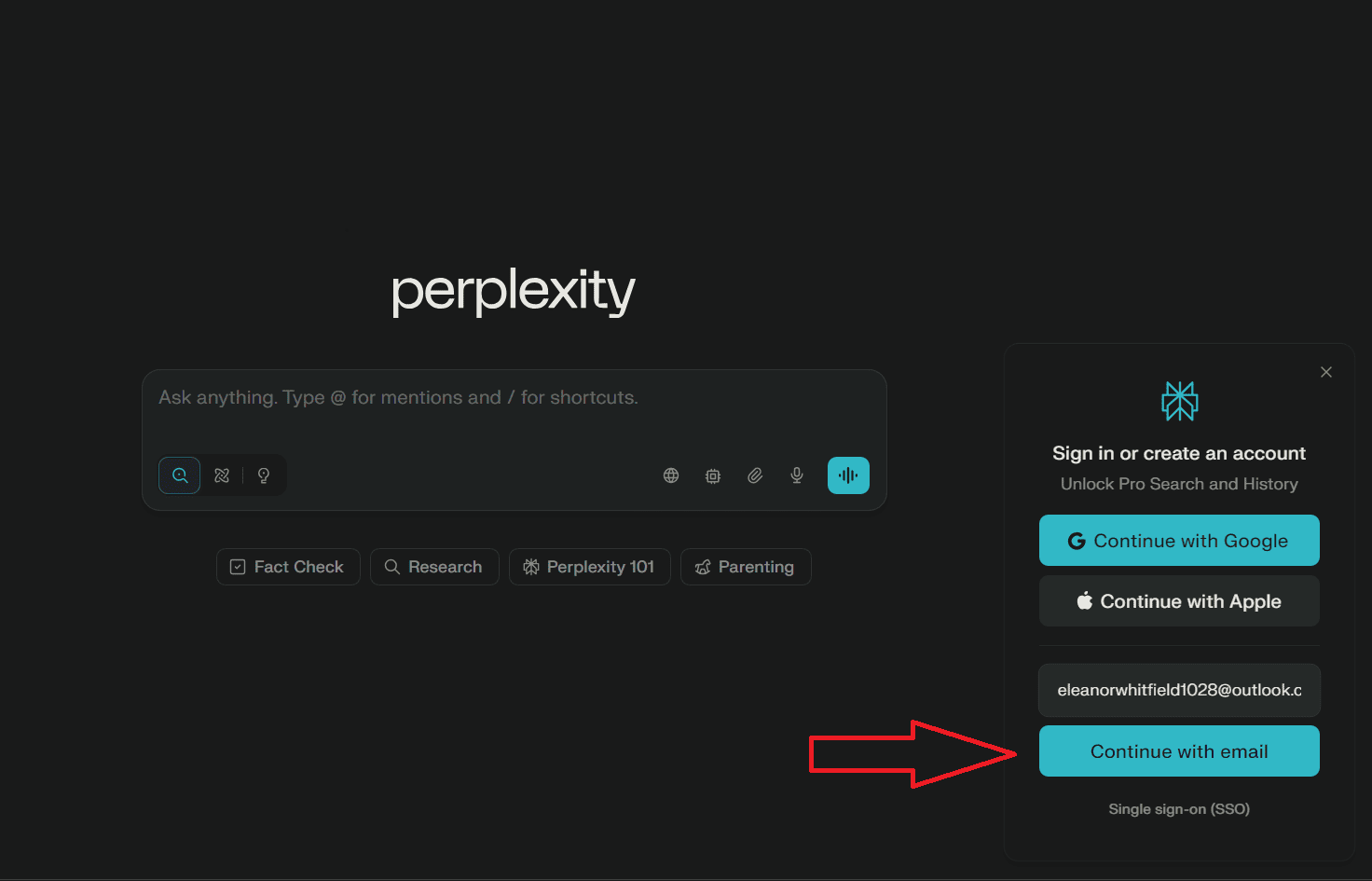Dismiss the sign-in dialog with the X
The image size is (1372, 881).
point(1326,371)
